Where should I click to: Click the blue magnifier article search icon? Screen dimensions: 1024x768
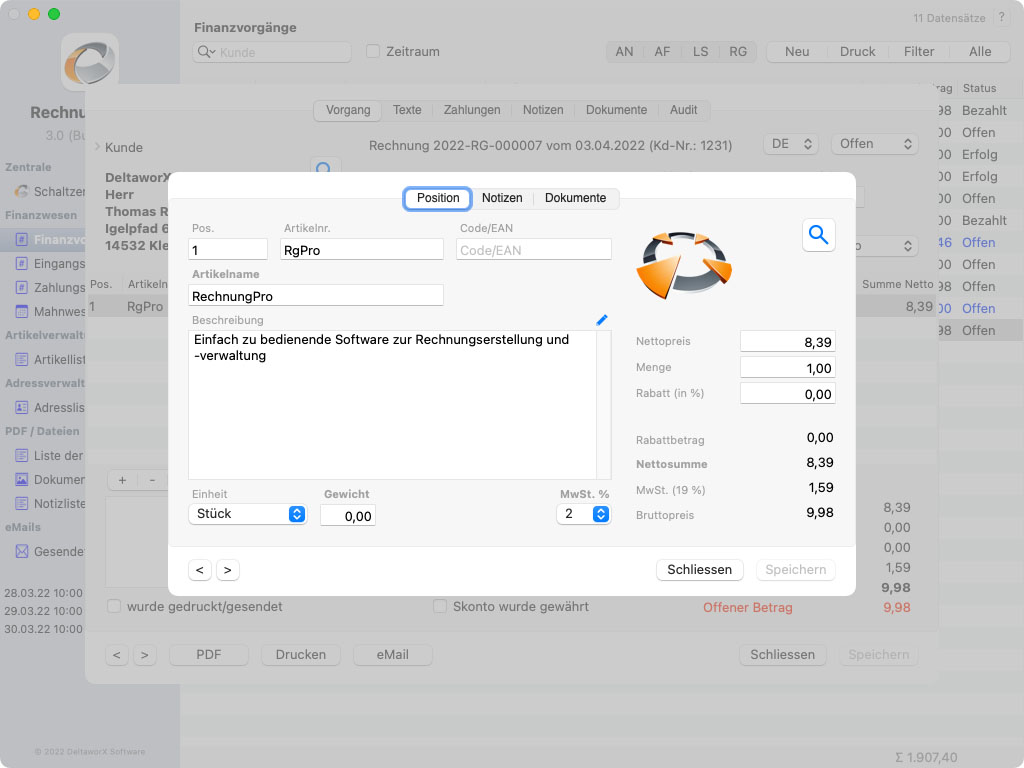(x=818, y=235)
